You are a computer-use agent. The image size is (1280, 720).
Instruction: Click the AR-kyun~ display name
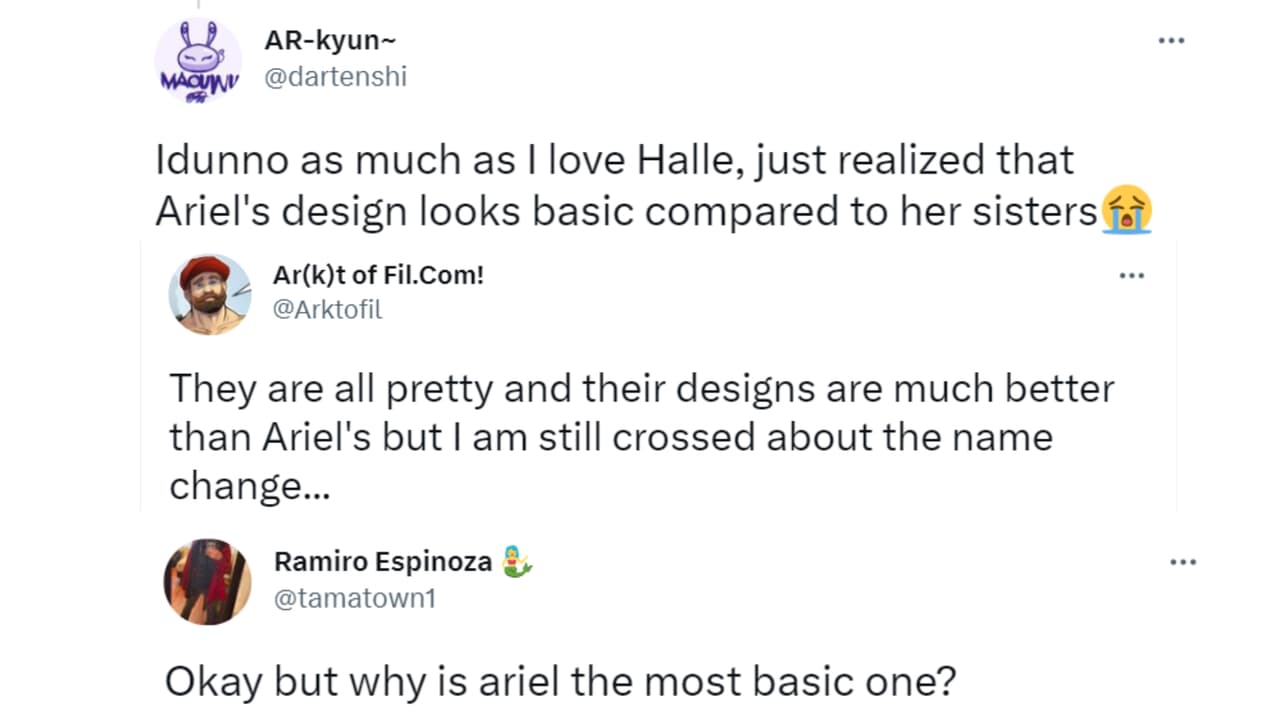(x=330, y=40)
